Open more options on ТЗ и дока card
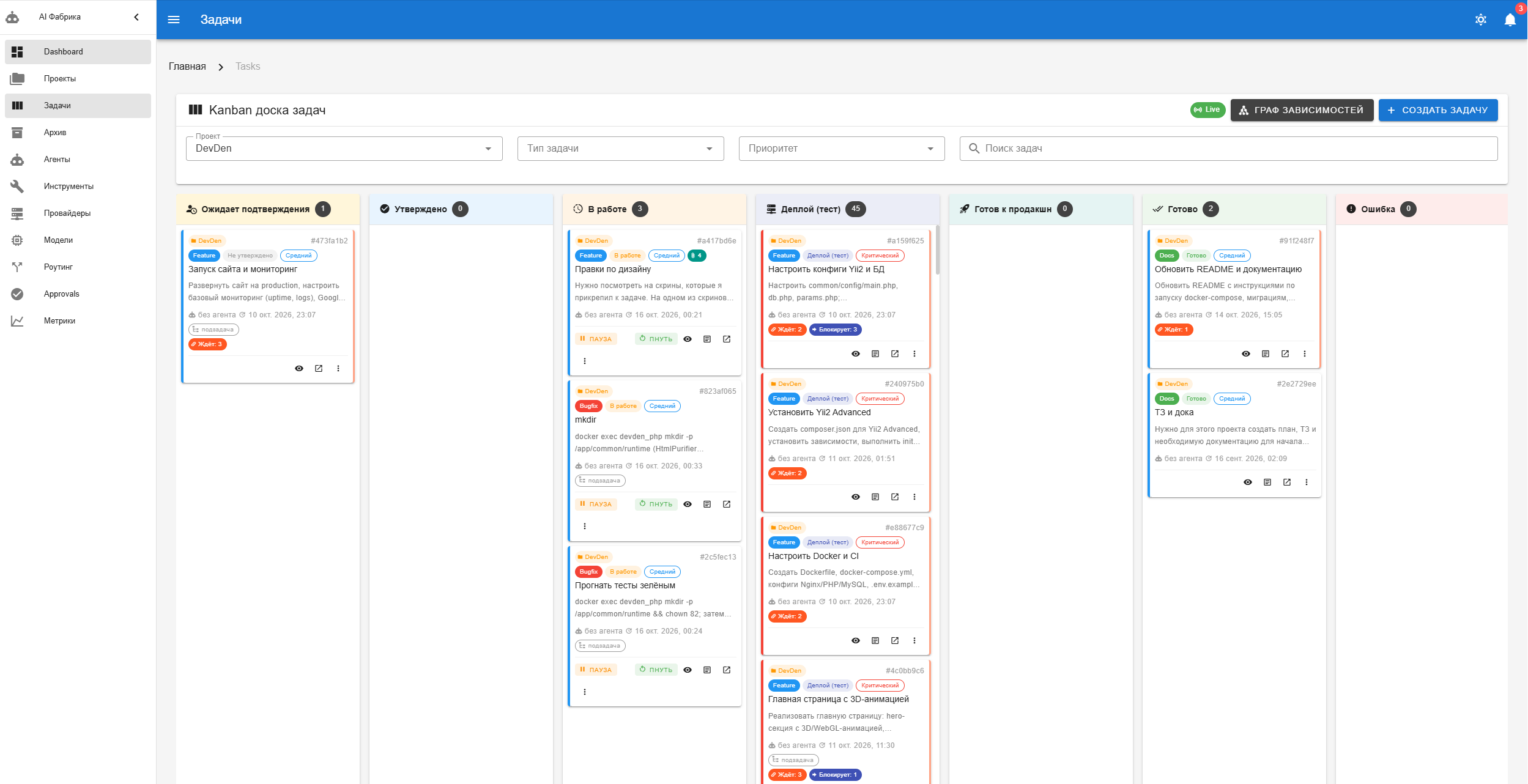 (x=1307, y=483)
